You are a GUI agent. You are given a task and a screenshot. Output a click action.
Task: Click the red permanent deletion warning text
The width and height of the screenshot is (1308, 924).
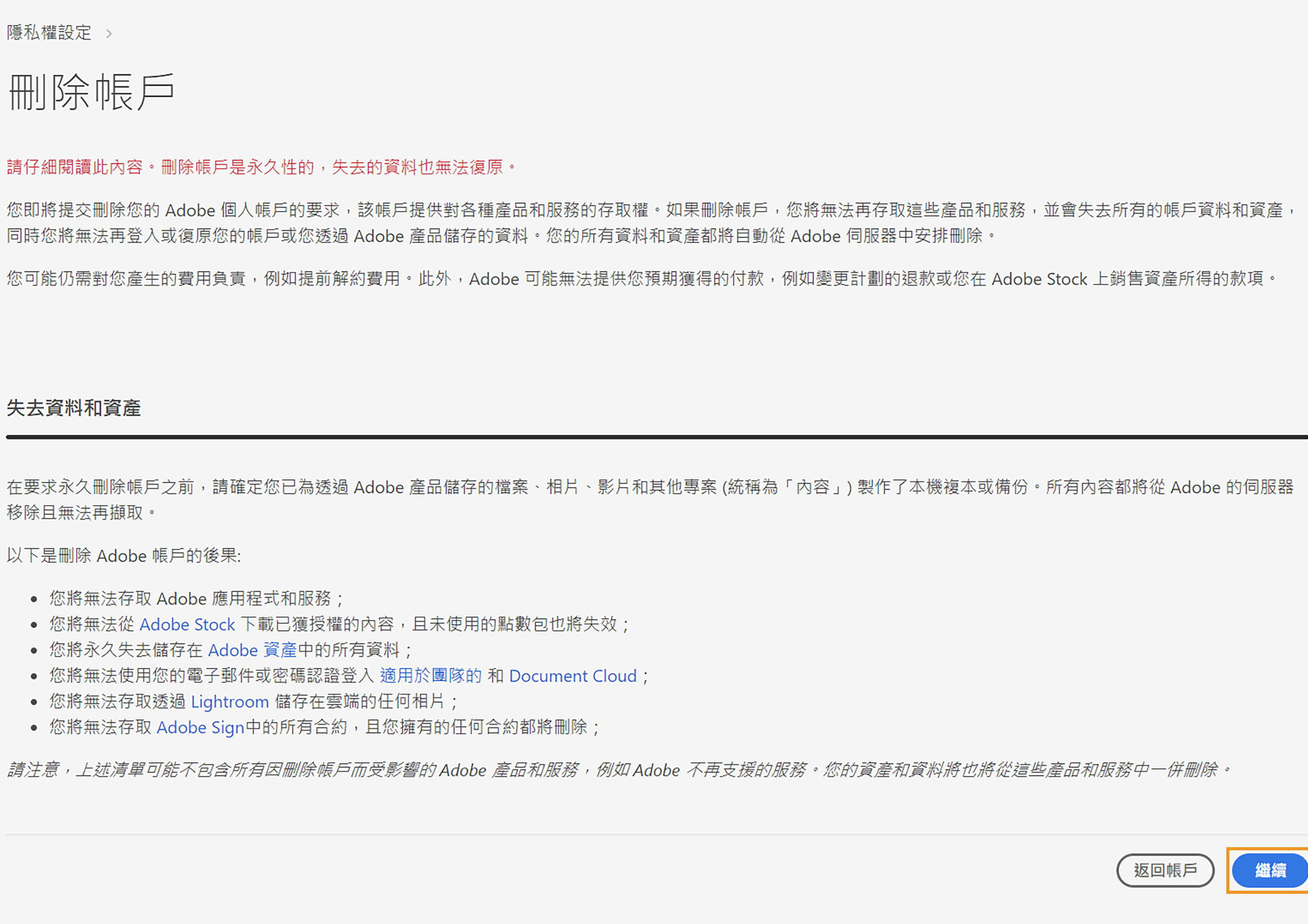coord(262,167)
